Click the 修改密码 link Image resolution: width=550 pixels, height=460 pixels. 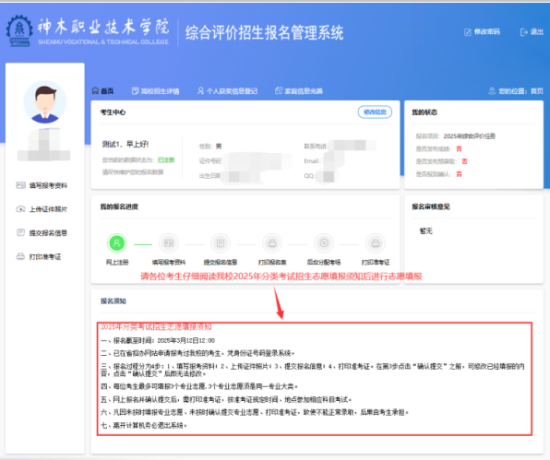click(x=482, y=32)
